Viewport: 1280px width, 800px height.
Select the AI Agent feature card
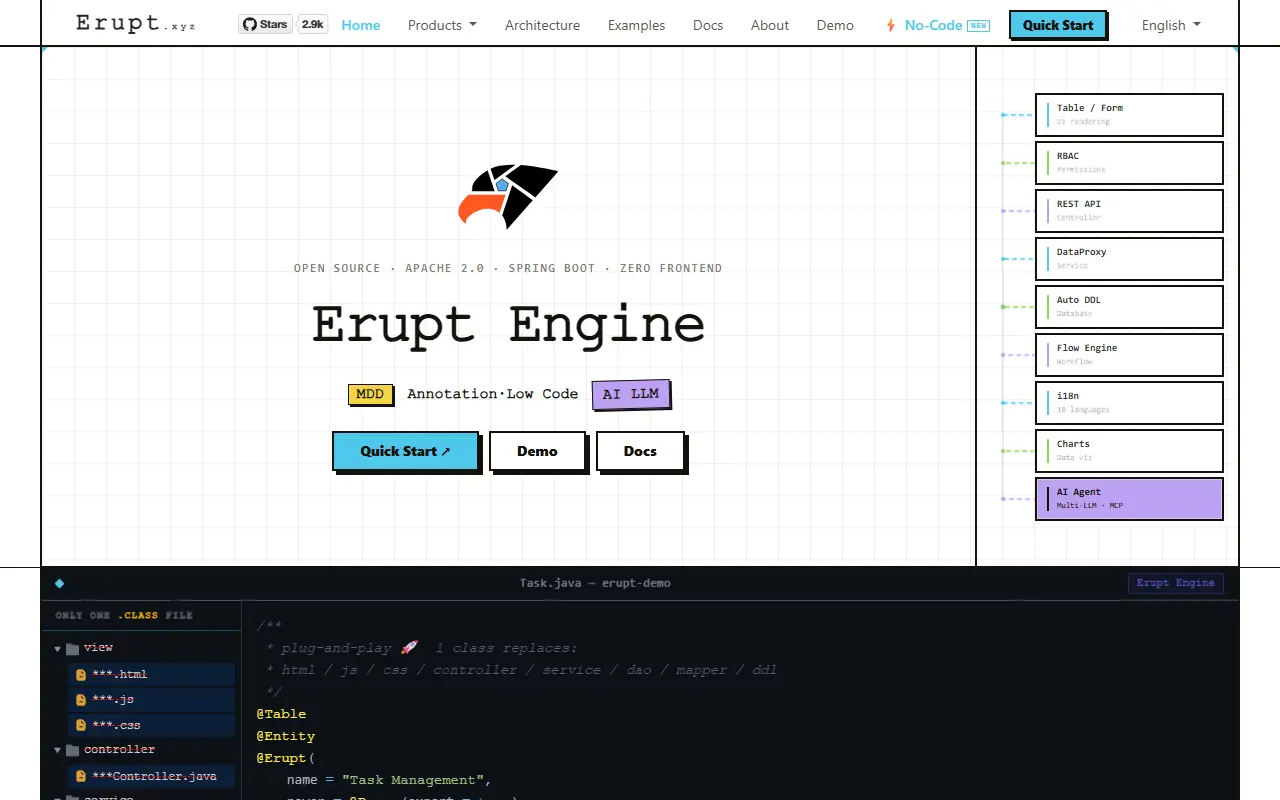pyautogui.click(x=1129, y=499)
